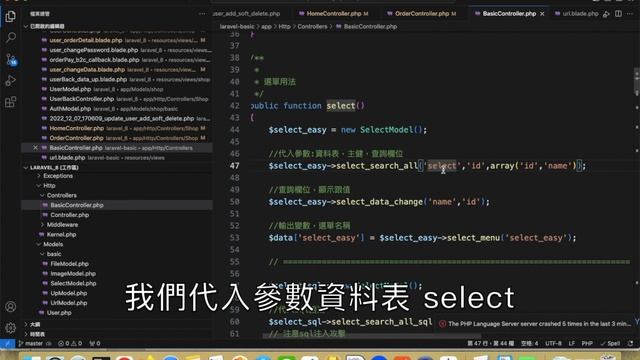
Task: Collapse the Controllers folder
Action: coord(61,196)
